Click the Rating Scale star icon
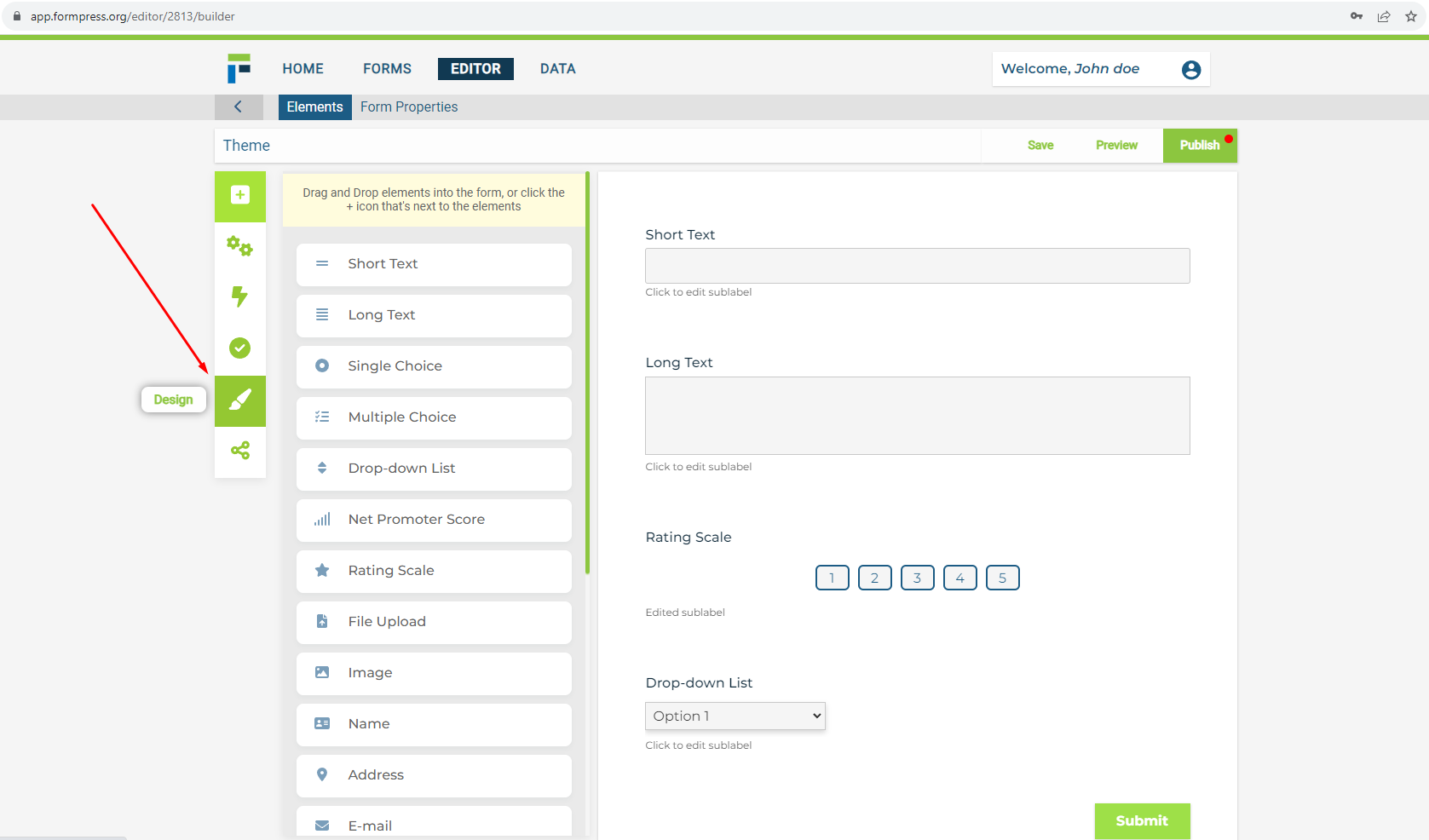The width and height of the screenshot is (1429, 840). [x=322, y=570]
